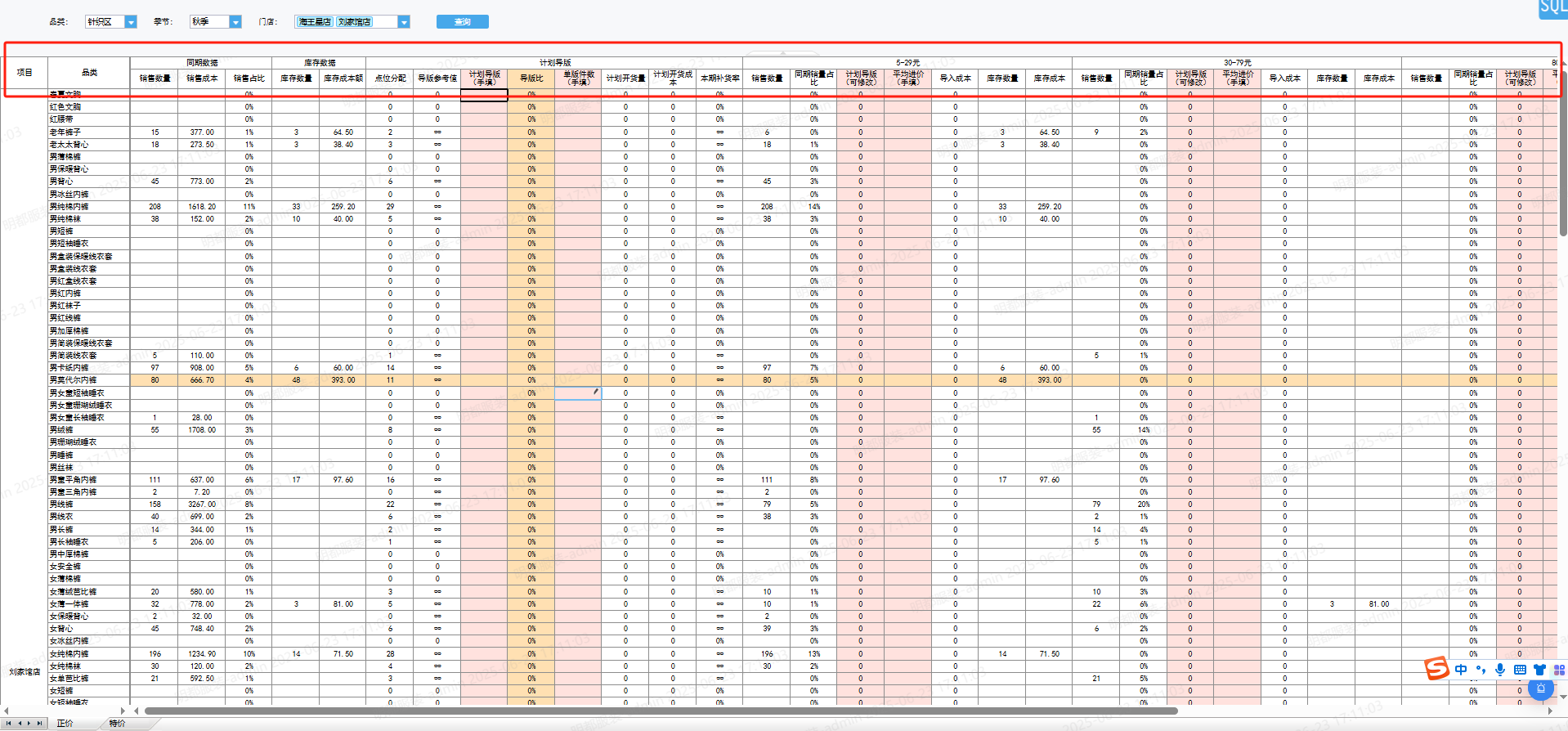Image resolution: width=1568 pixels, height=731 pixels.
Task: Jump to the first sheet using tab navigation arrow
Action: tap(8, 723)
